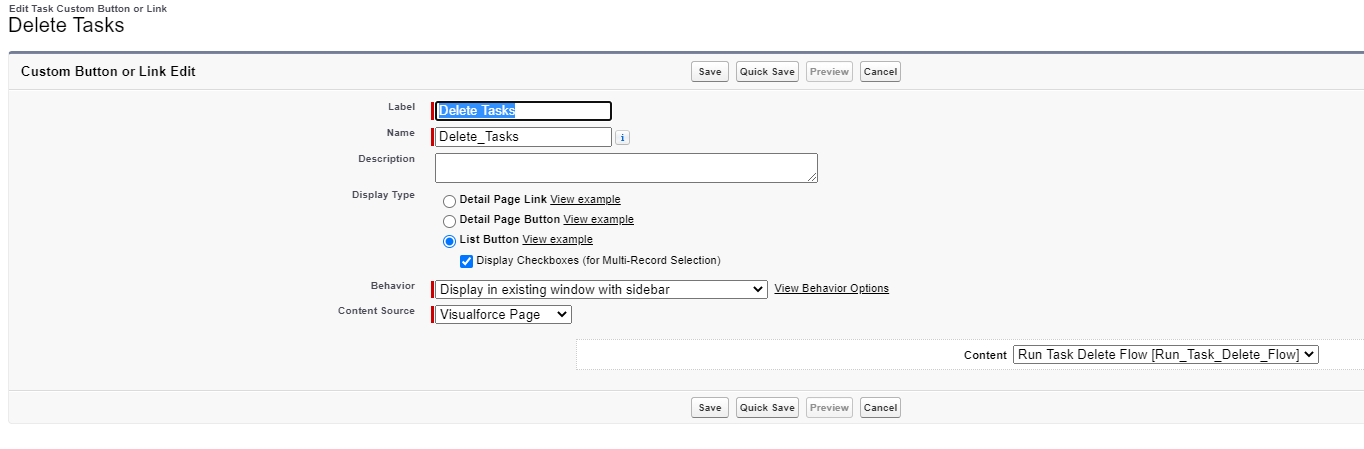Click the bottom Cancel button
1364x449 pixels.
(880, 408)
